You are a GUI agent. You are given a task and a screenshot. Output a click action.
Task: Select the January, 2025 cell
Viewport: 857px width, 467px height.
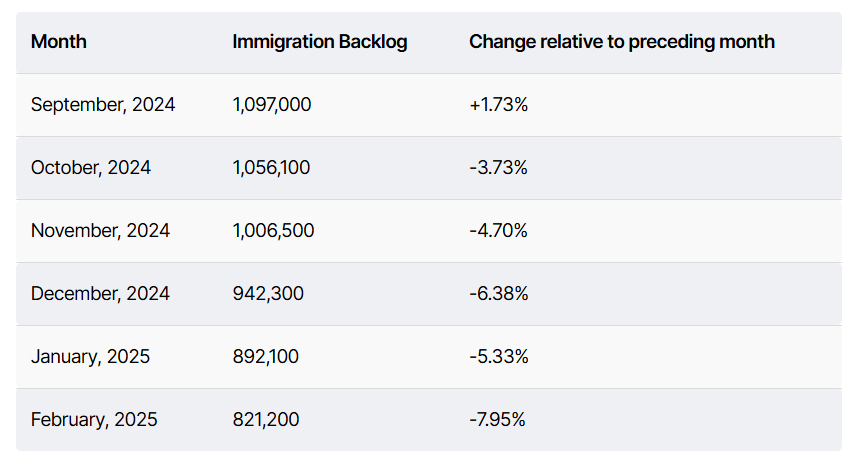(90, 357)
